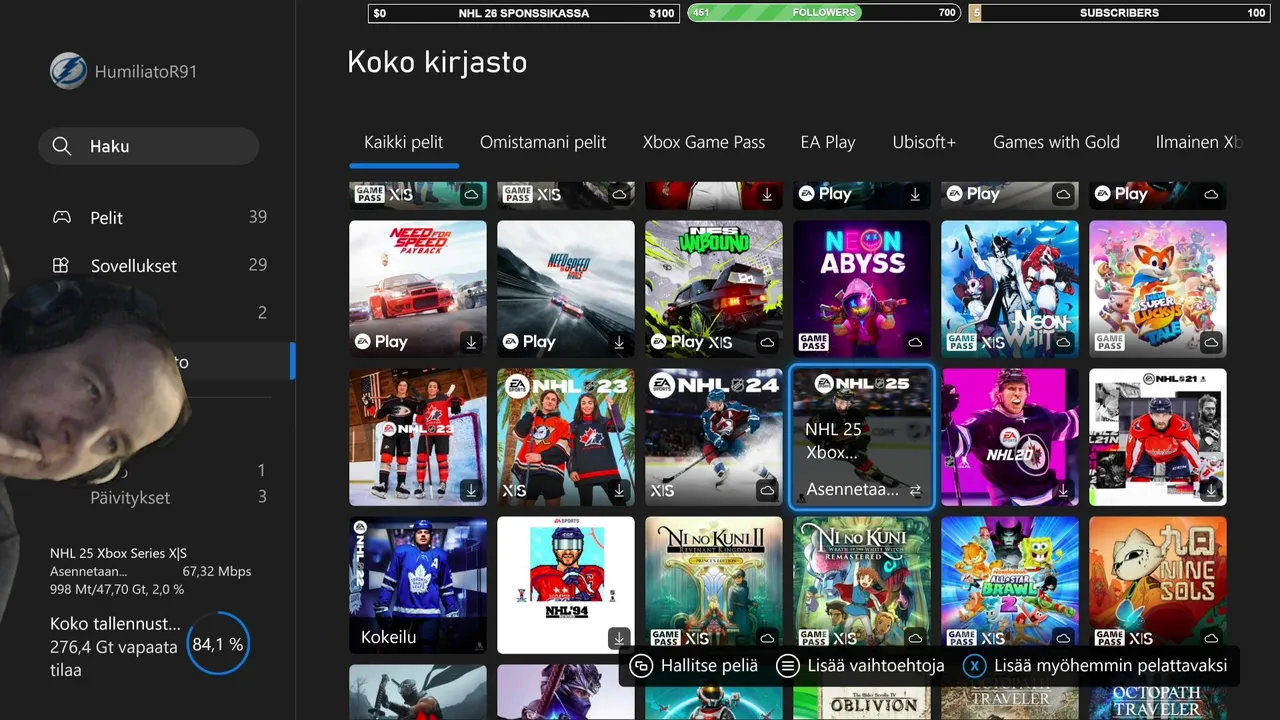Image resolution: width=1280 pixels, height=720 pixels.
Task: Choose Lisää myöhemmin pelattavaksi
Action: pos(1095,665)
